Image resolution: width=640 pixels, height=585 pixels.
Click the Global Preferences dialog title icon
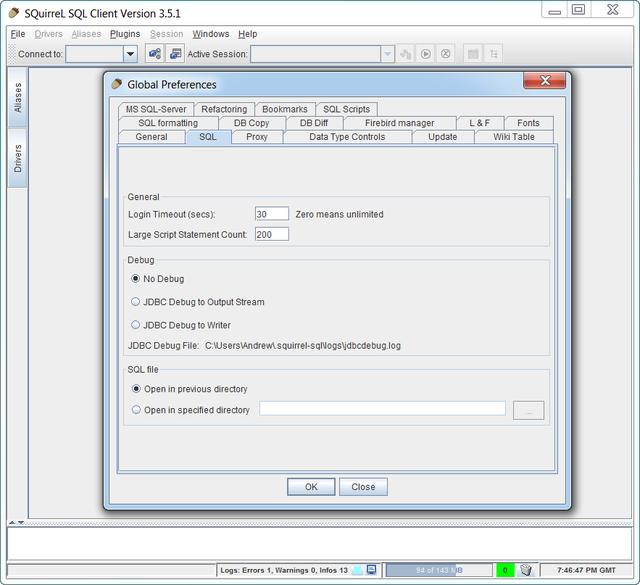(x=117, y=84)
